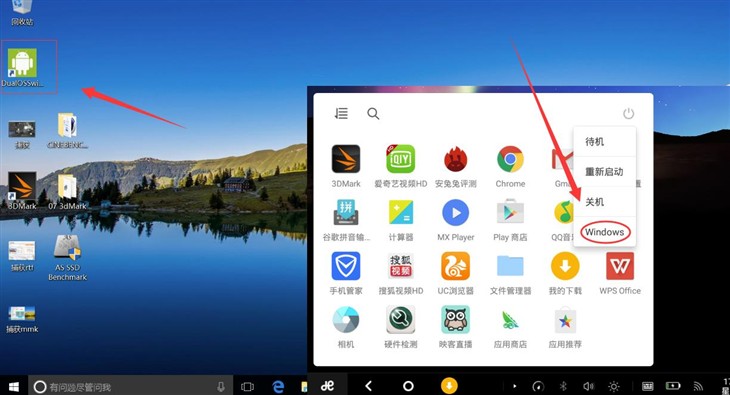
Task: Select Windows in the power menu
Action: [605, 232]
